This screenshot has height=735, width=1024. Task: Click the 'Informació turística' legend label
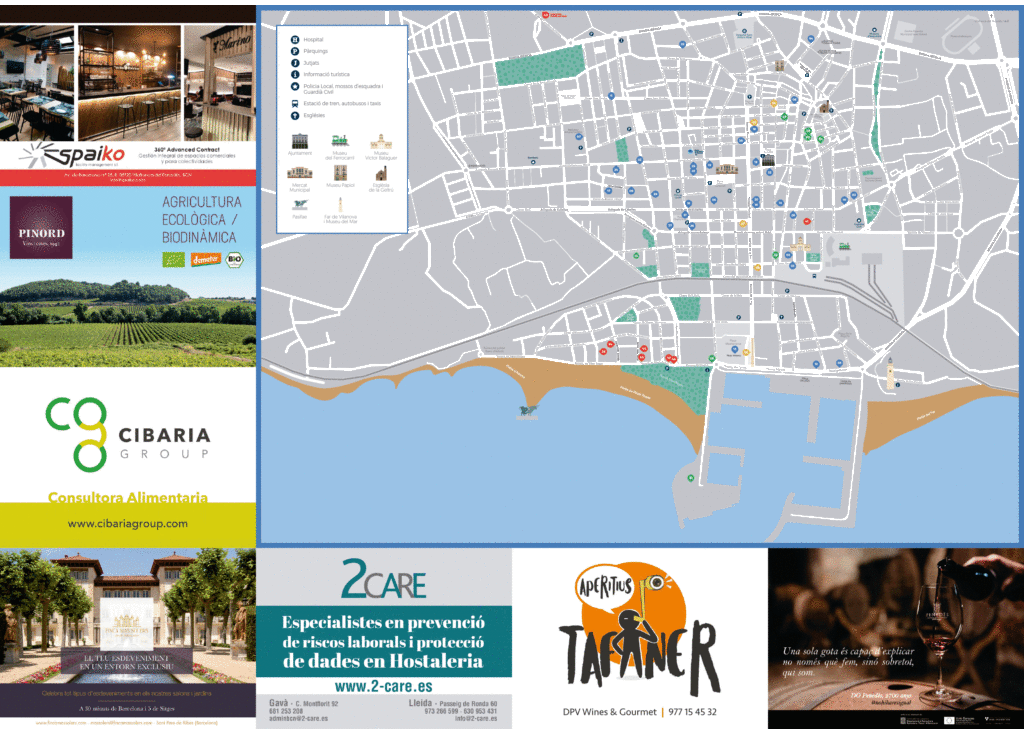[x=327, y=74]
